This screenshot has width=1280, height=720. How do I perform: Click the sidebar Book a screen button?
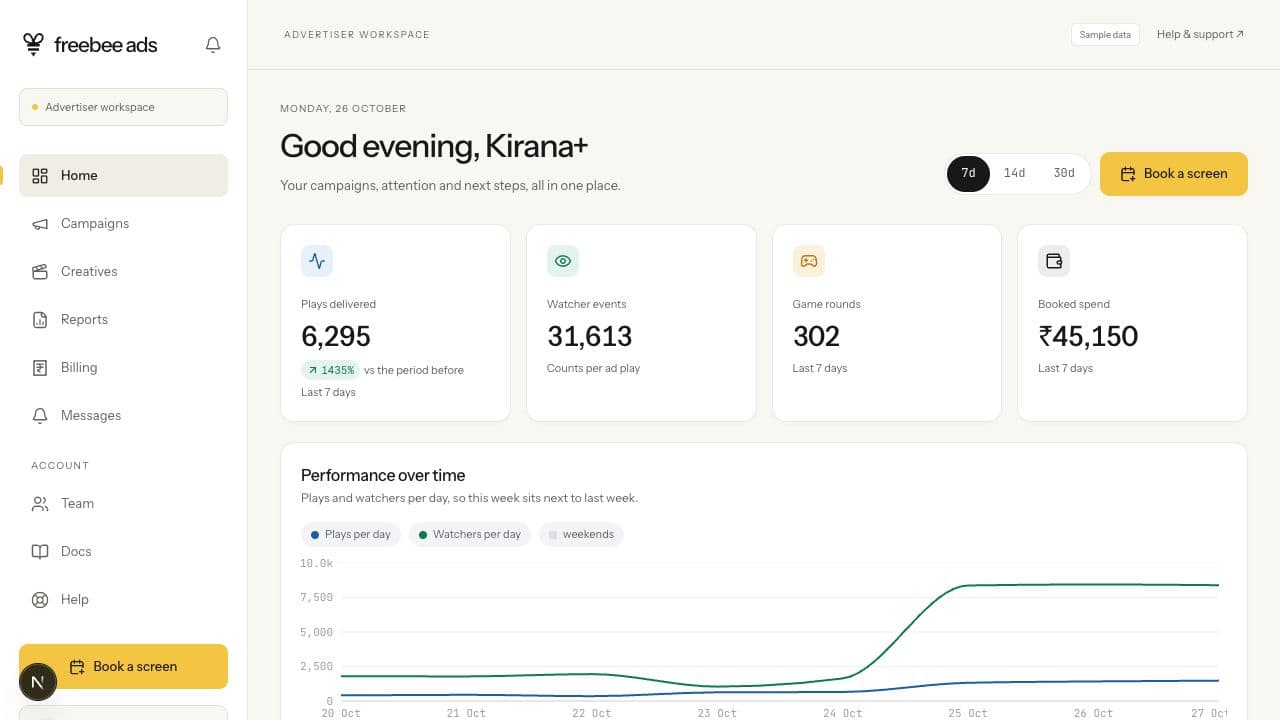(123, 666)
